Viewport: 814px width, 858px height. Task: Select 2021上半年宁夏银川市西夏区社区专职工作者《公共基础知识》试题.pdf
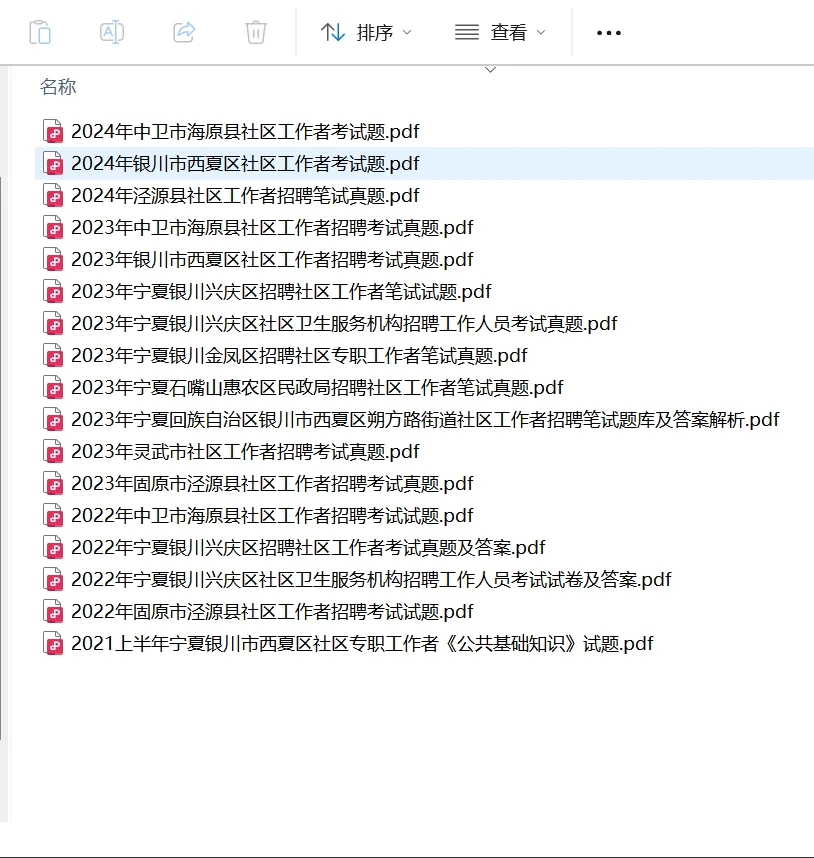click(x=362, y=644)
